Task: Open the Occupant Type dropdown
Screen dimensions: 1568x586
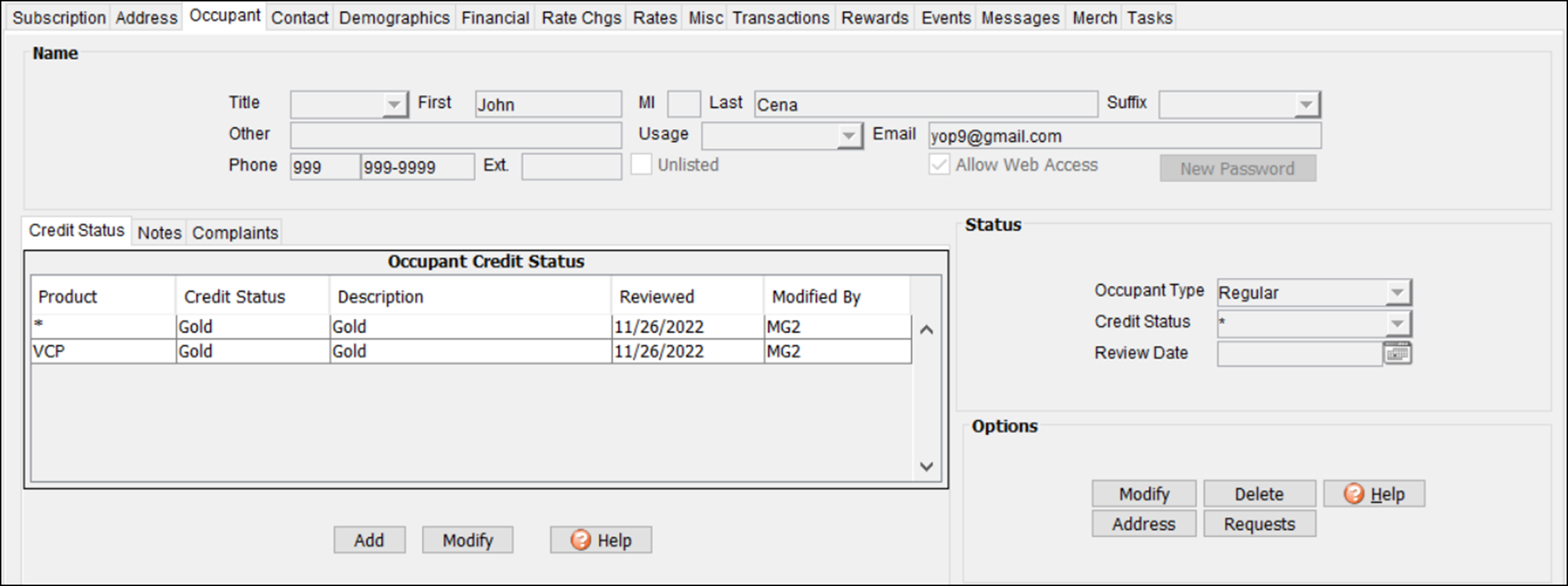Action: 1397,293
